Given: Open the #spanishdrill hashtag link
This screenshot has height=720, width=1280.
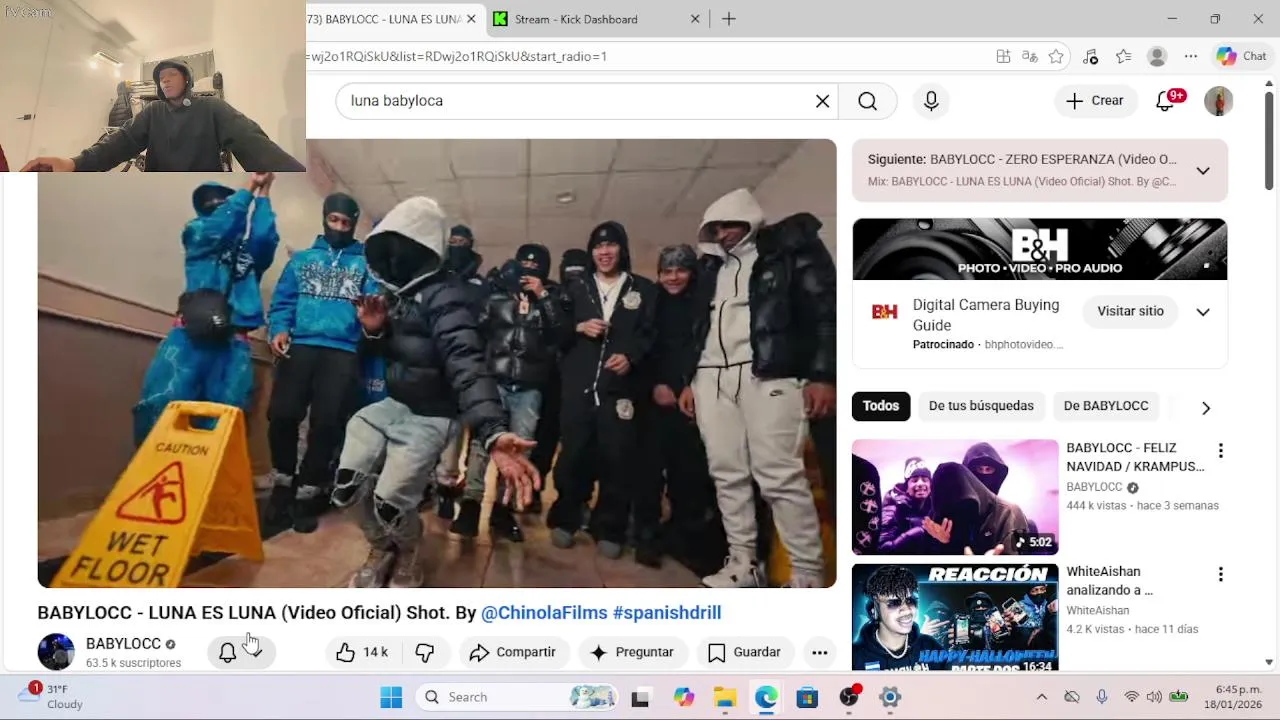Looking at the screenshot, I should click(667, 612).
